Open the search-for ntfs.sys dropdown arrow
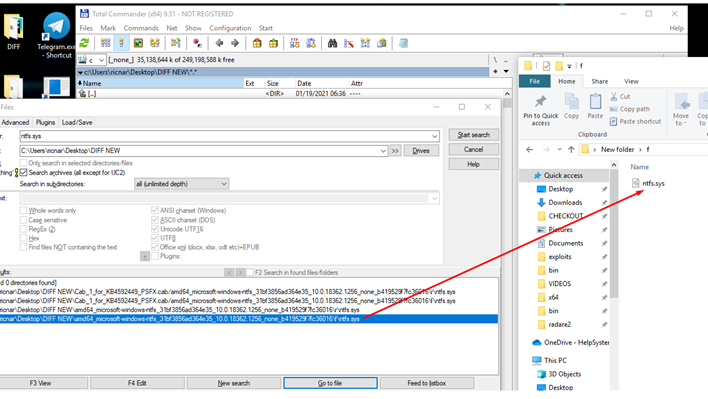Image resolution: width=708 pixels, height=399 pixels. coord(434,136)
